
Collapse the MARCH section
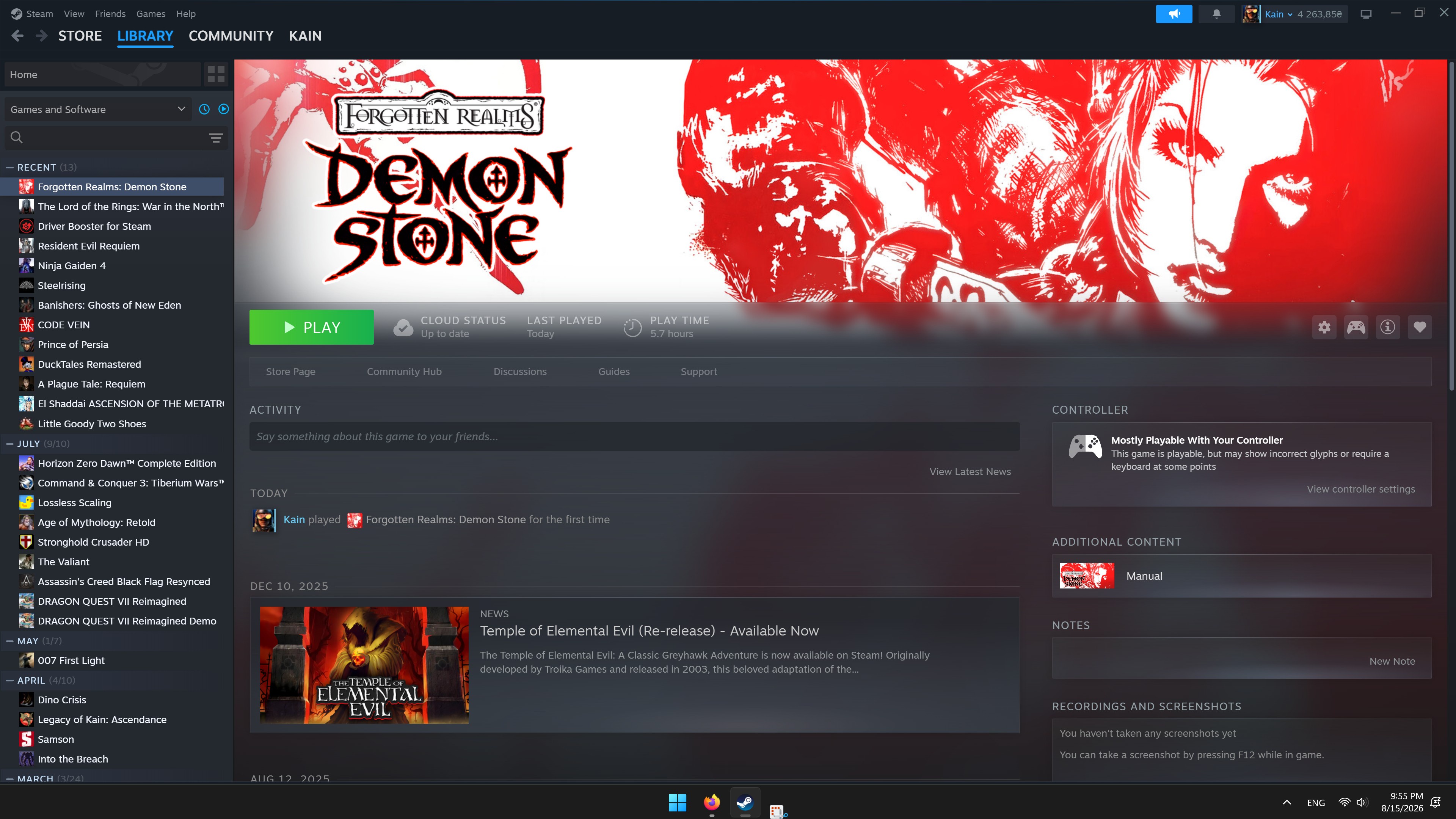[x=9, y=778]
